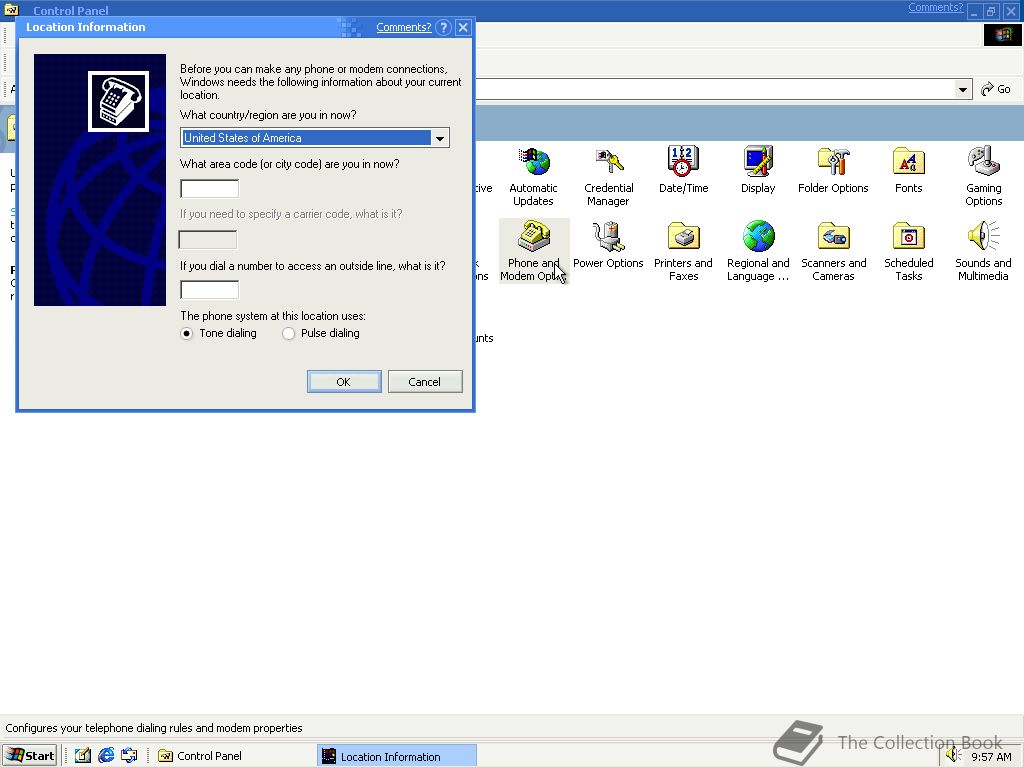1024x768 pixels.
Task: Click the notepad quick launch icon
Action: tap(82, 756)
